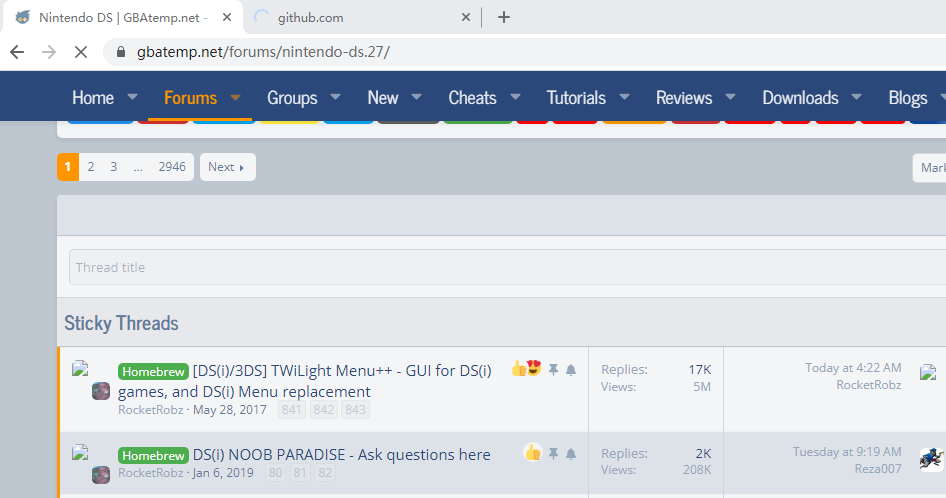This screenshot has width=946, height=498.
Task: Open page 841 of TWiLight thread
Action: pyautogui.click(x=291, y=410)
